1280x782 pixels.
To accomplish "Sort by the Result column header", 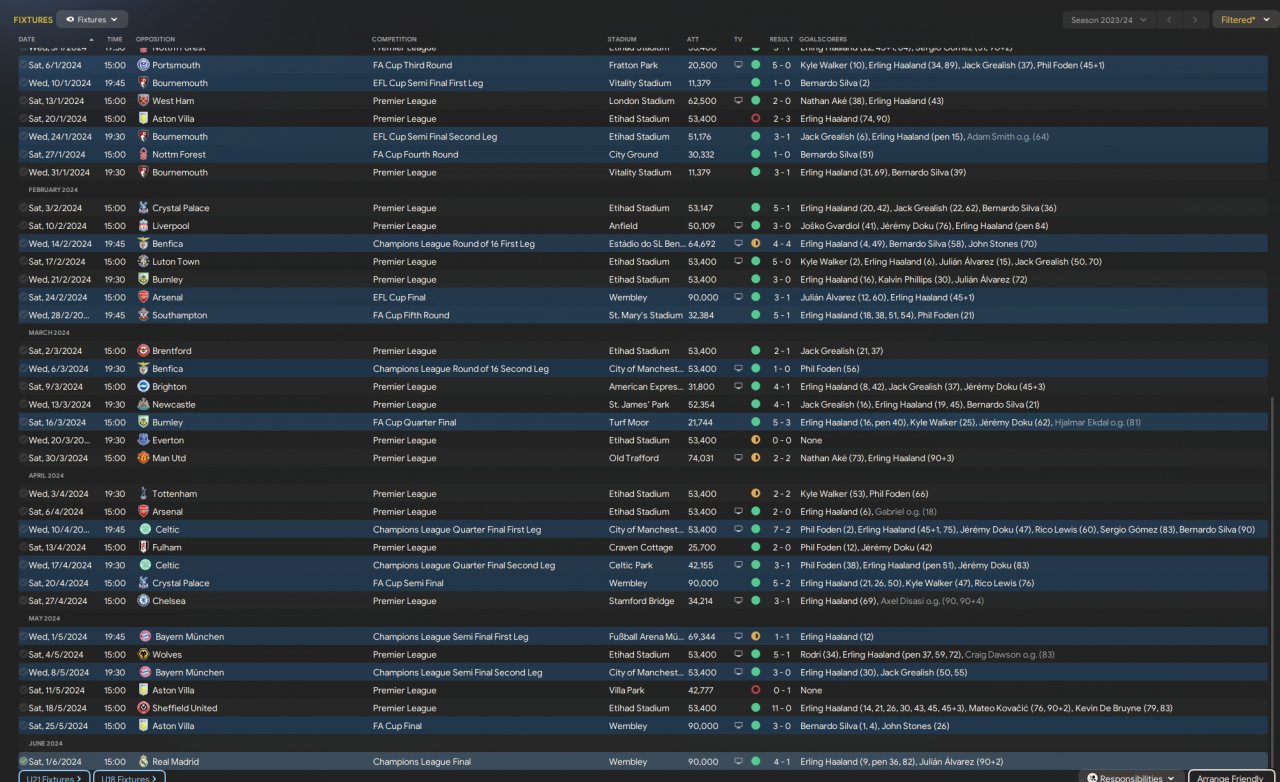I will (x=781, y=39).
